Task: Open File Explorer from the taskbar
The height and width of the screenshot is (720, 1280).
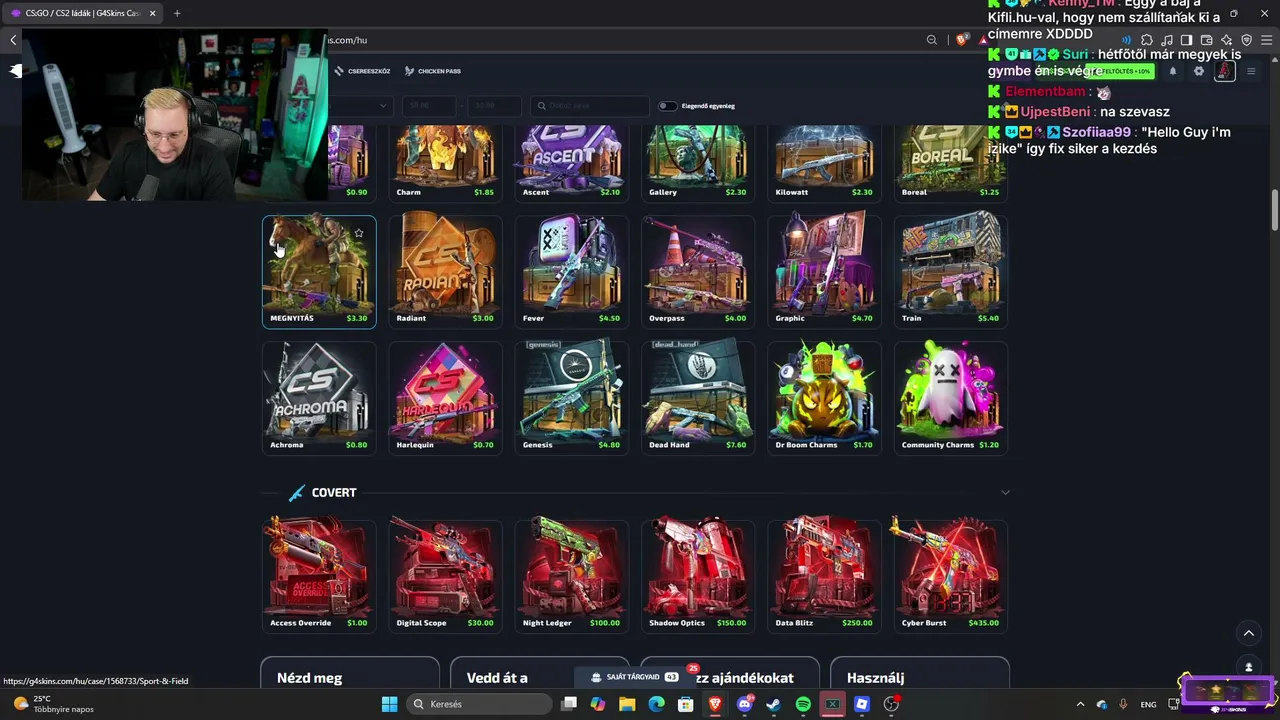Action: click(x=627, y=704)
